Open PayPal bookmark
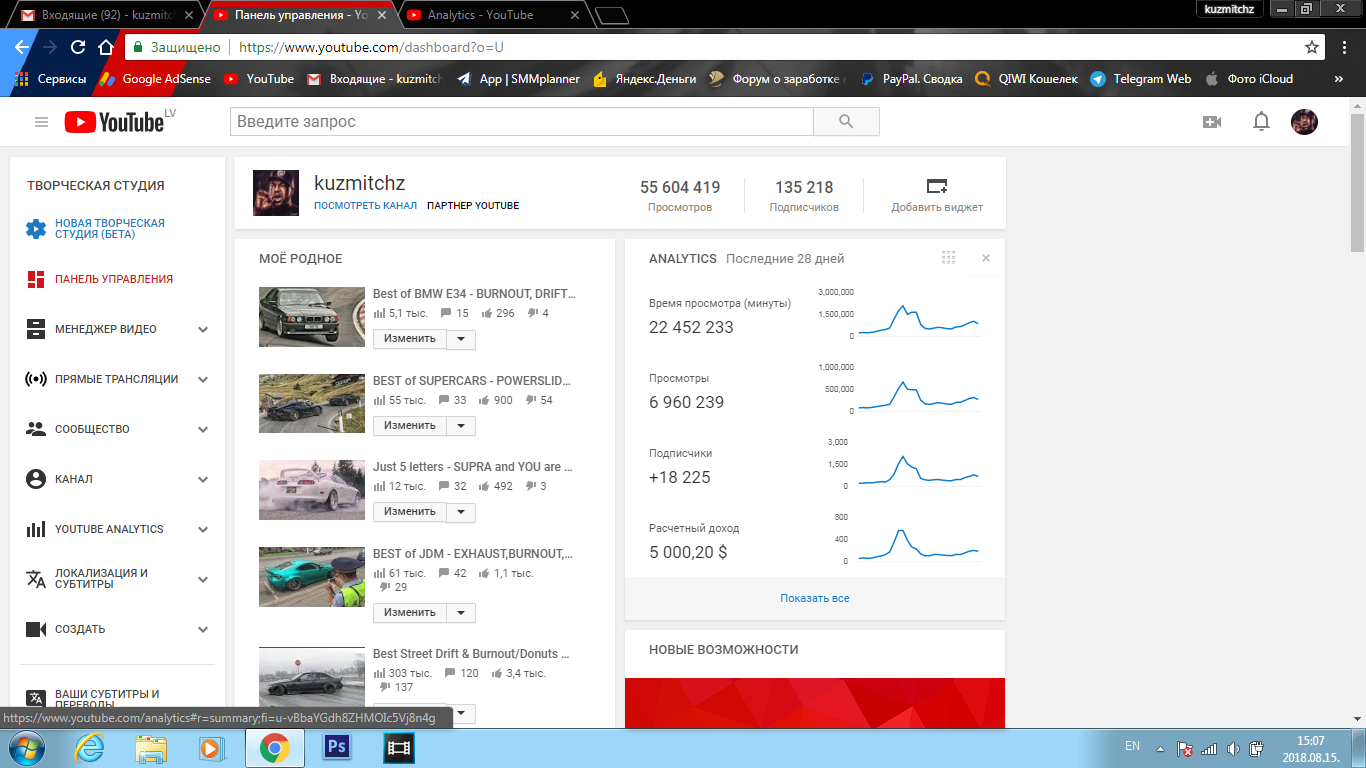 coord(911,79)
